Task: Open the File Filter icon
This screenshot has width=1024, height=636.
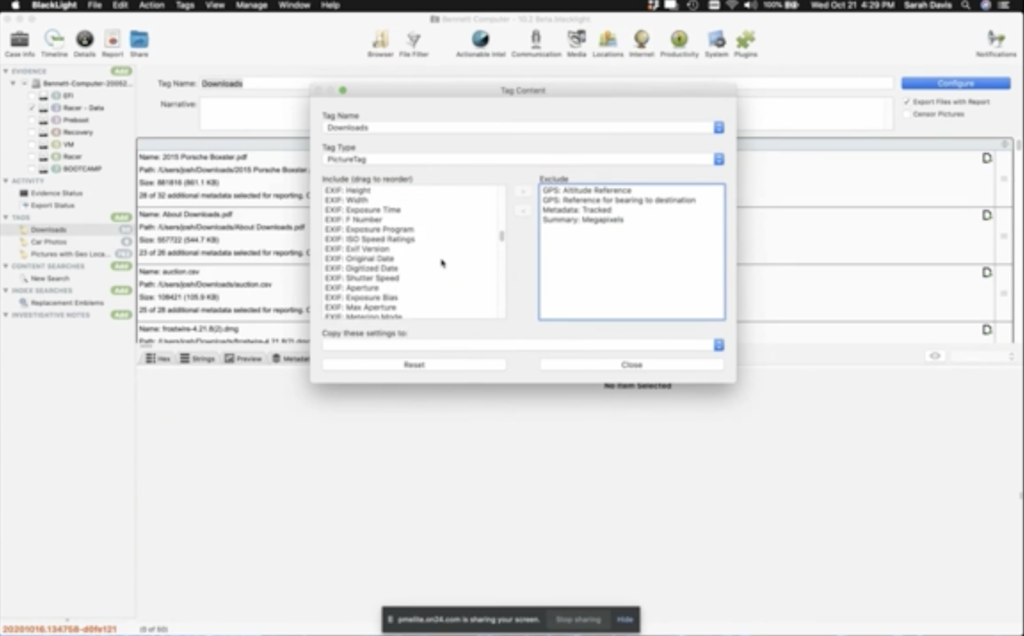Action: click(x=413, y=40)
